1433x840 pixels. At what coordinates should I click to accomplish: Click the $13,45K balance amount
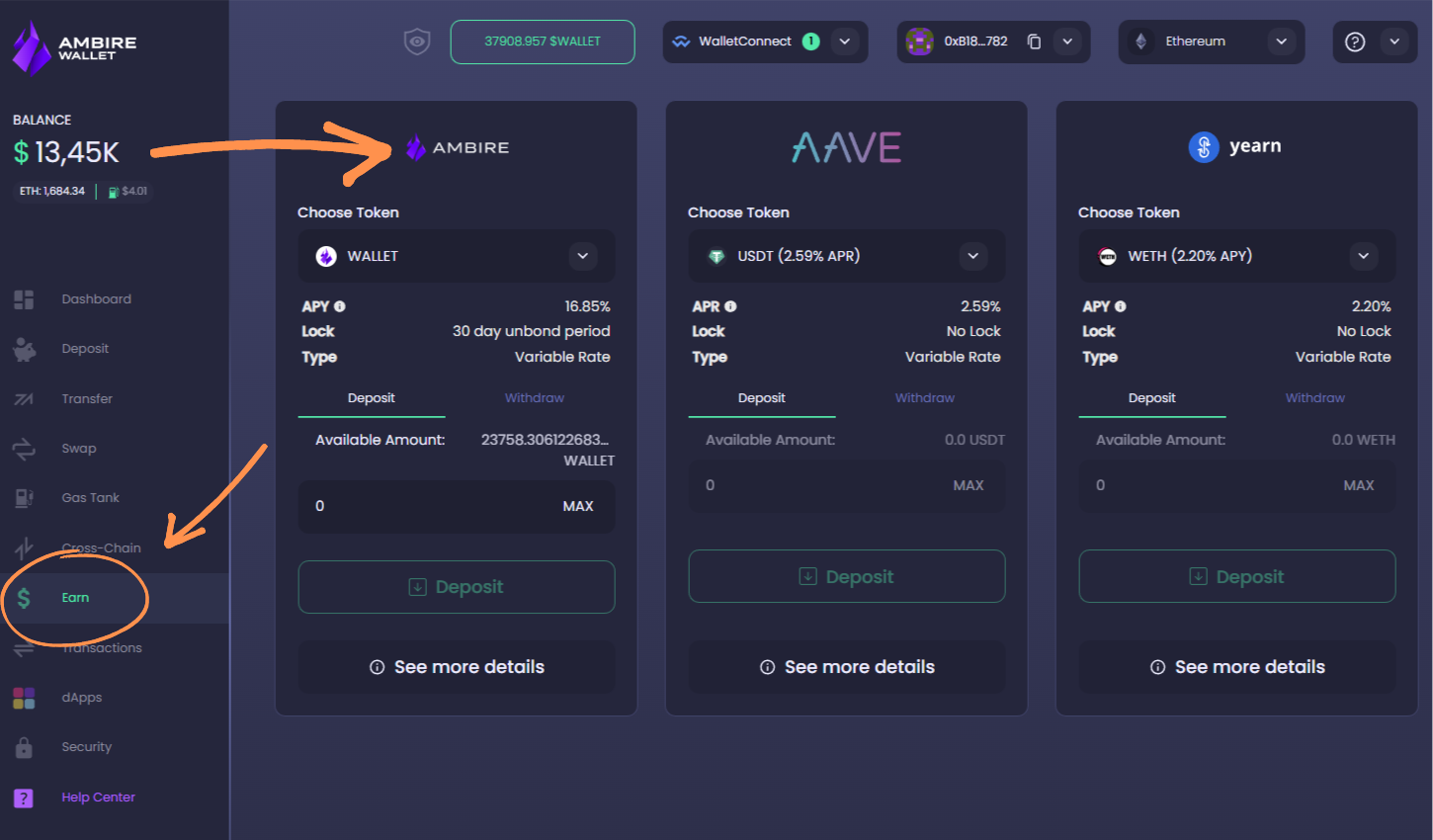66,152
